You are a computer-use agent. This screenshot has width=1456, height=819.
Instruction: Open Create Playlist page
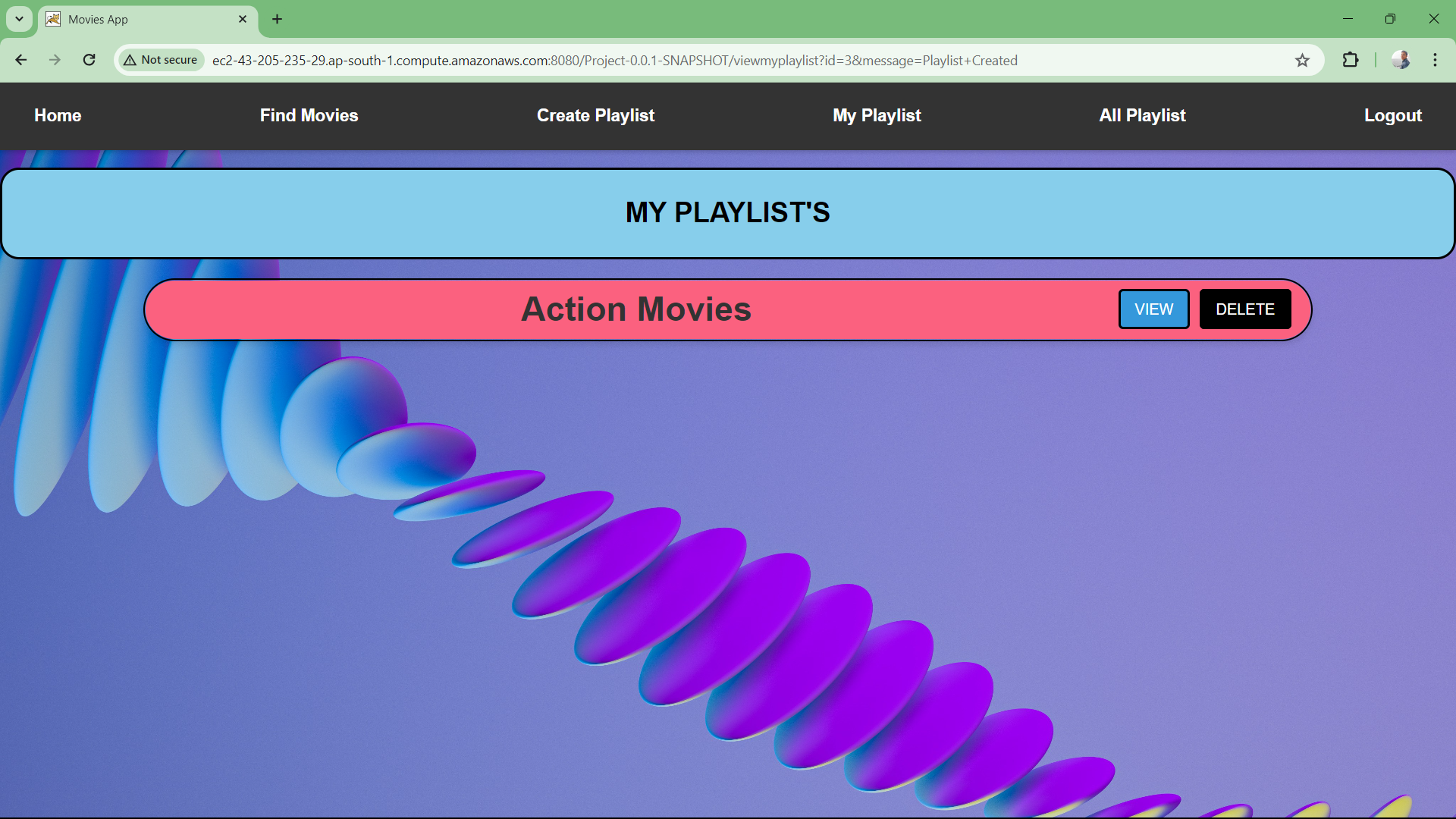[596, 115]
